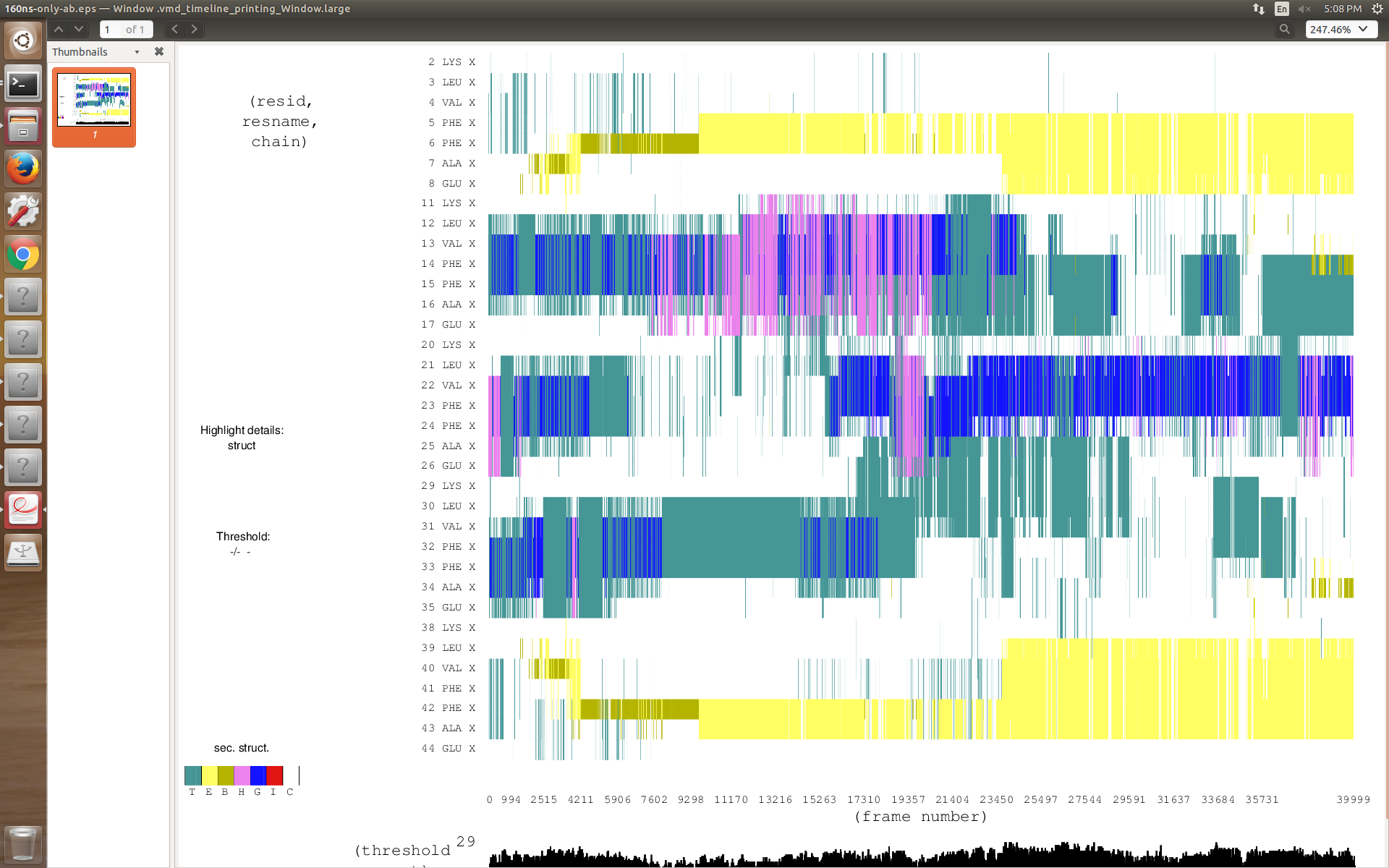Image resolution: width=1389 pixels, height=868 pixels.
Task: Open the clock menu showing 5:08 PM
Action: [x=1342, y=9]
